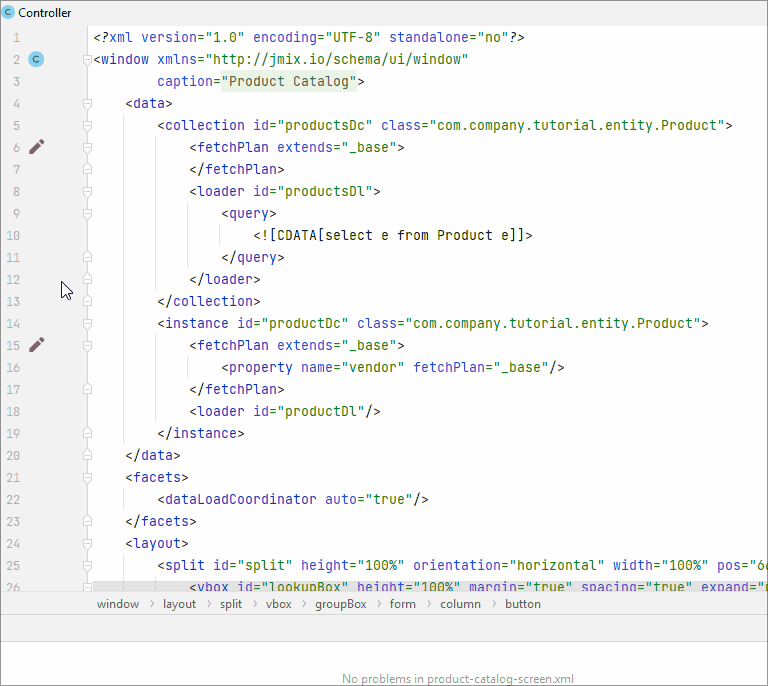Click the blue controller gutter icon on line 2
This screenshot has height=686, width=768.
(36, 59)
